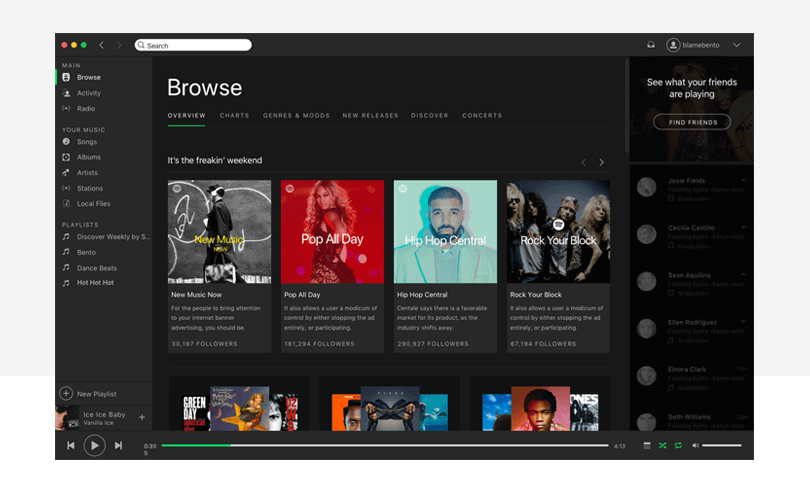The width and height of the screenshot is (810, 481).
Task: Open the New Music Now cover
Action: pyautogui.click(x=220, y=231)
